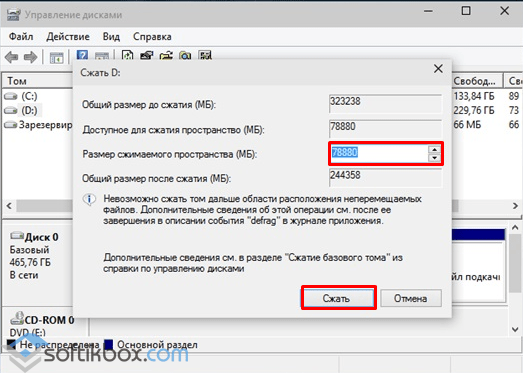Click the volume list left scroll arrow
Image resolution: width=523 pixels, height=373 pixels.
tap(9, 206)
